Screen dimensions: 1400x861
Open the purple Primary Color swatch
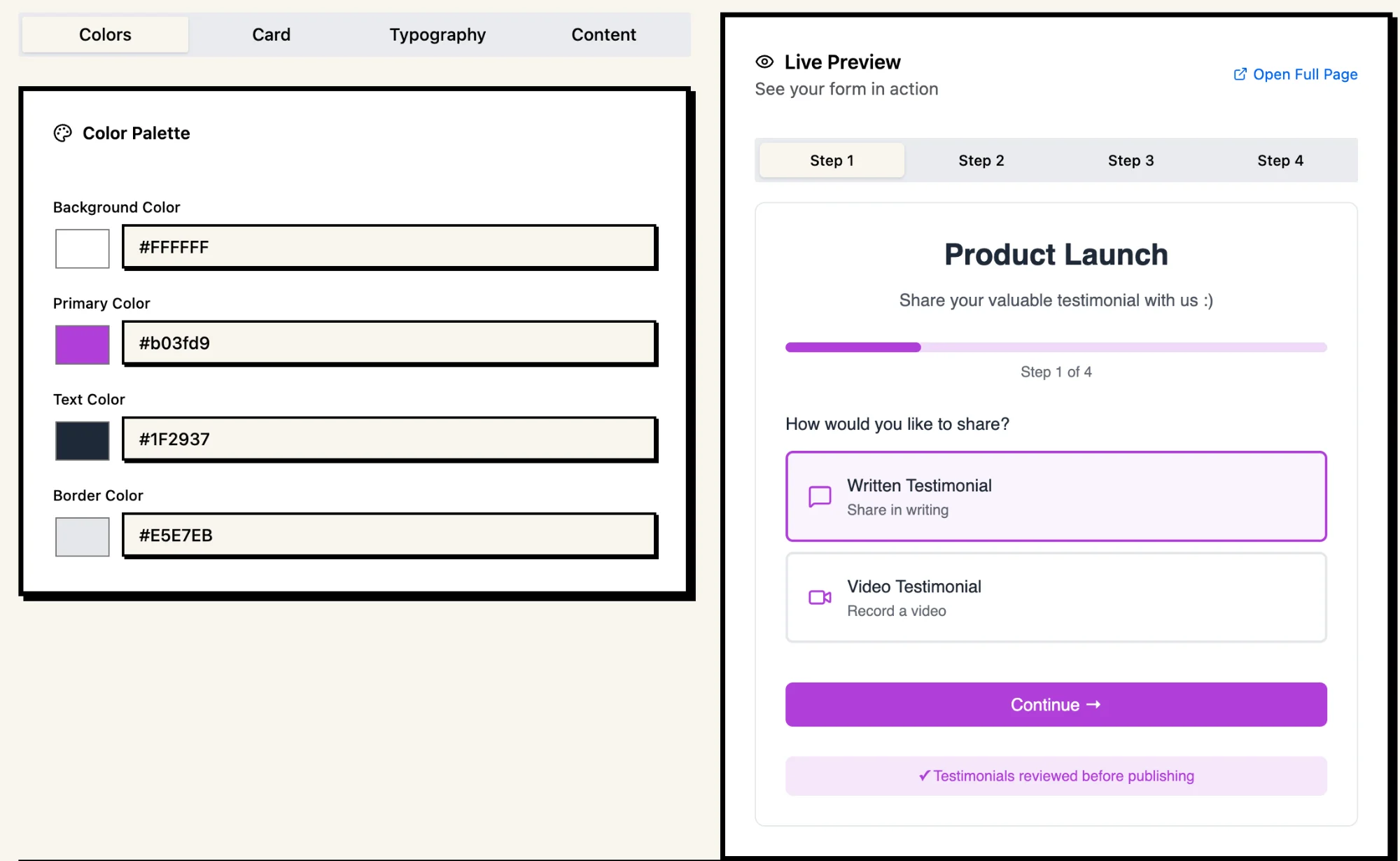[83, 344]
